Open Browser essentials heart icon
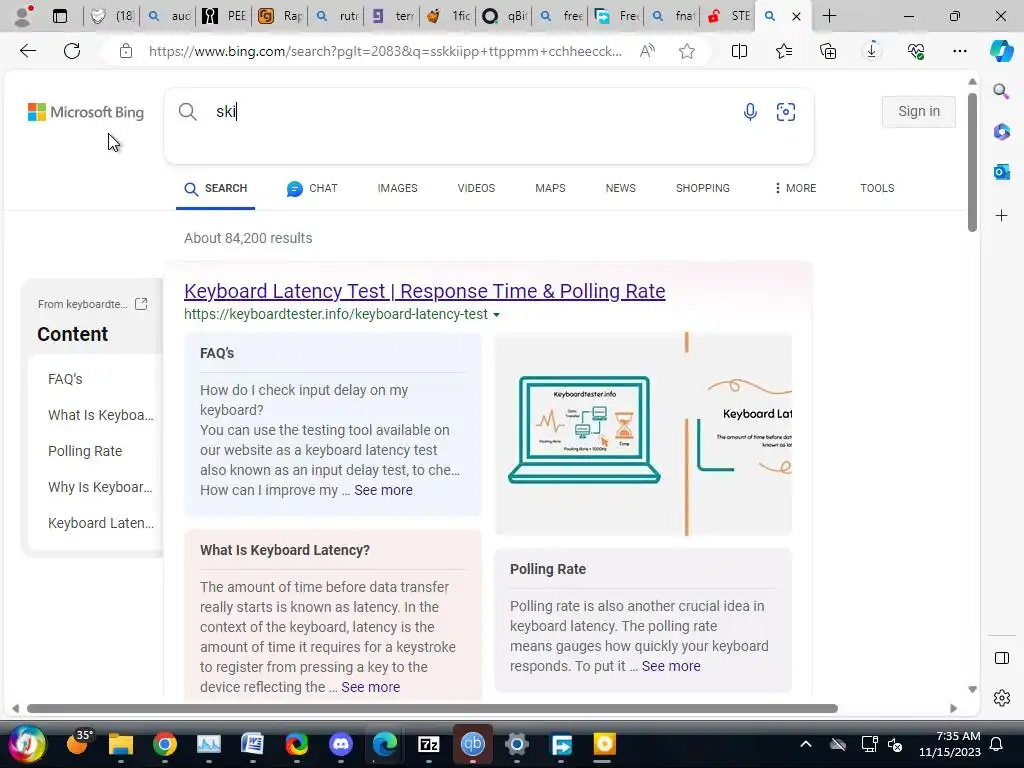This screenshot has width=1024, height=768. pos(916,51)
